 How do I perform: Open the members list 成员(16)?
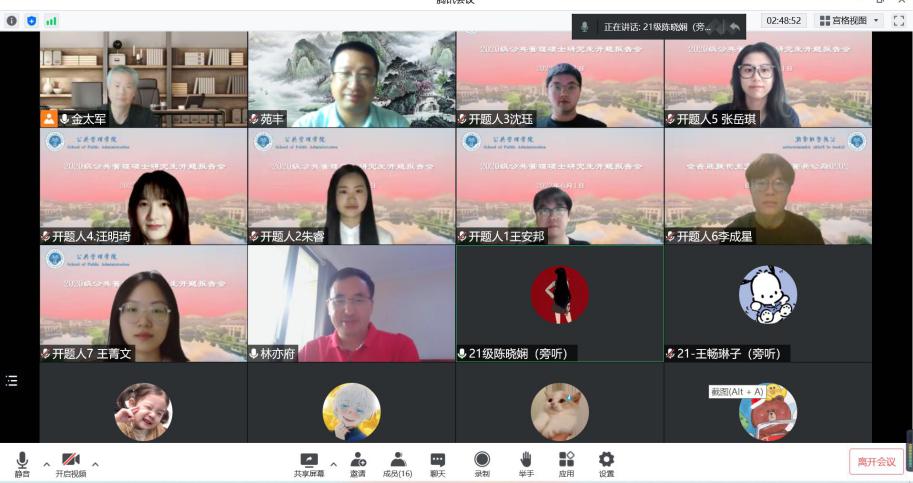click(397, 463)
